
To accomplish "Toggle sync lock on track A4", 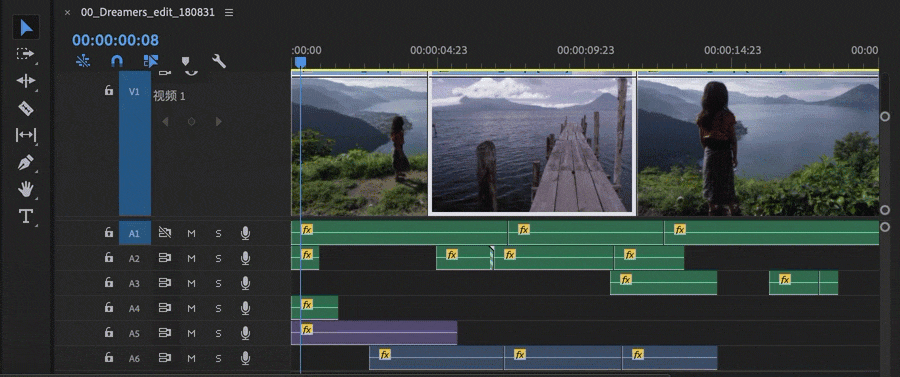I will [x=165, y=308].
